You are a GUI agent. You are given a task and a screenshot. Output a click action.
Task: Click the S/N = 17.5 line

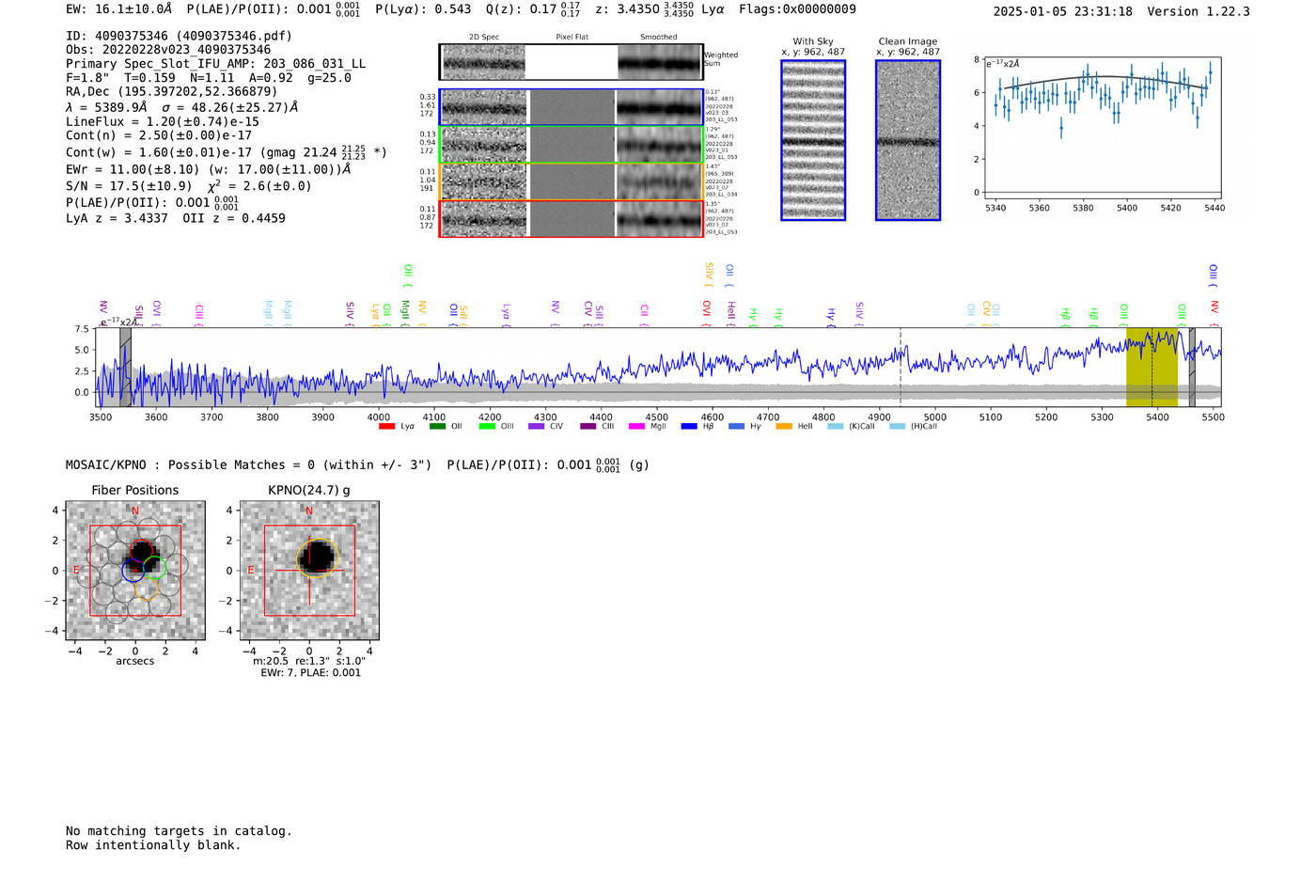coord(188,185)
